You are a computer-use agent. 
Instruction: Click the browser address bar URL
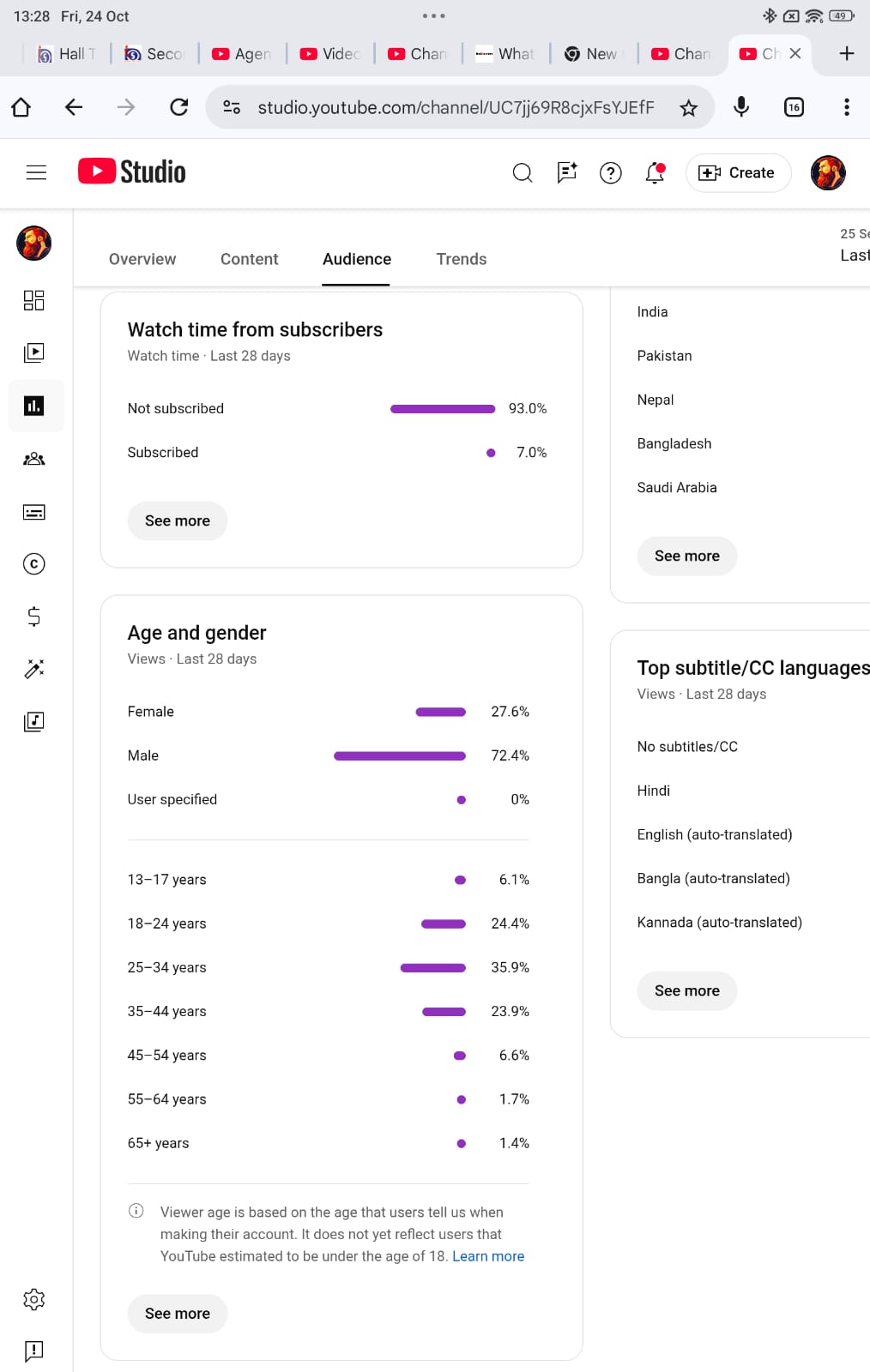(x=456, y=107)
